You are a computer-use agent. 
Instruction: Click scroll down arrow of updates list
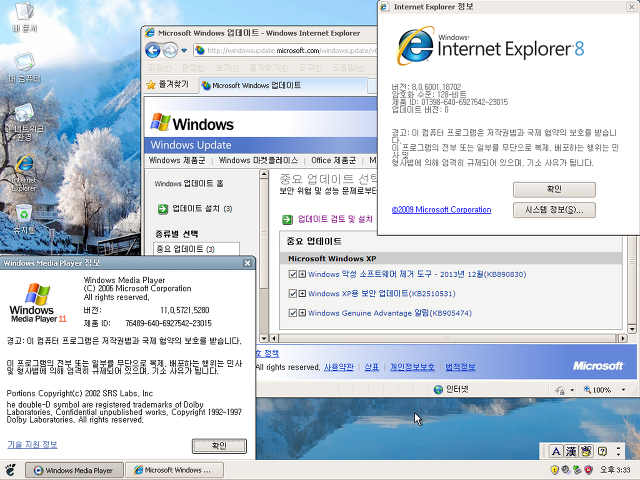632,329
